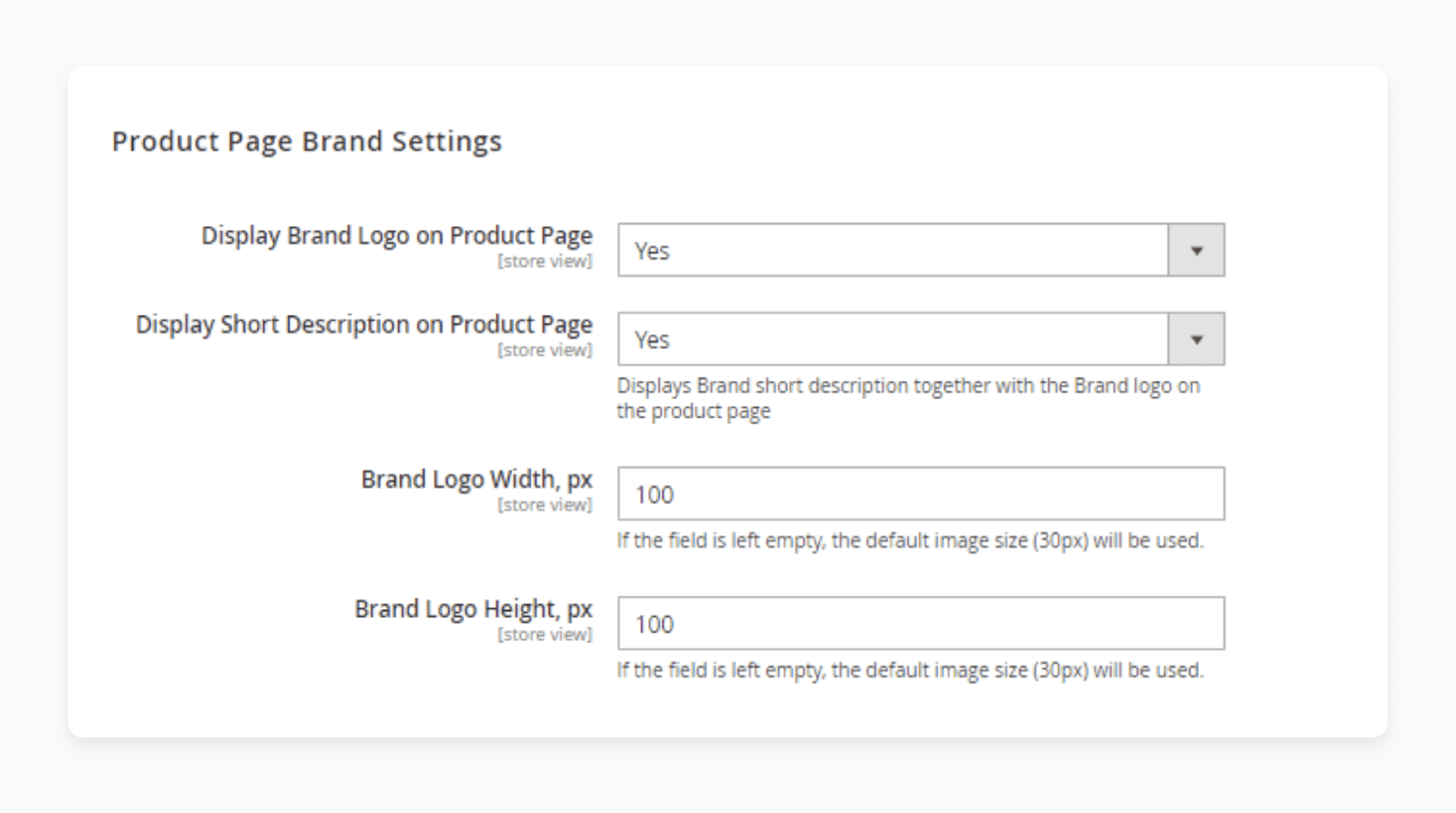Click the default image size note under Width

[x=910, y=541]
